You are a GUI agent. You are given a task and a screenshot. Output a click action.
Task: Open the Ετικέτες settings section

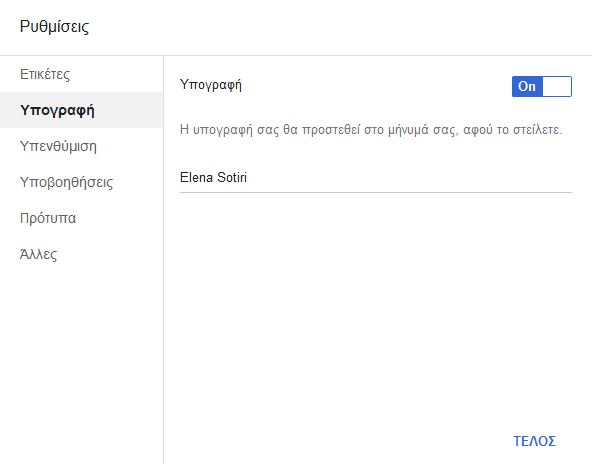82,74
